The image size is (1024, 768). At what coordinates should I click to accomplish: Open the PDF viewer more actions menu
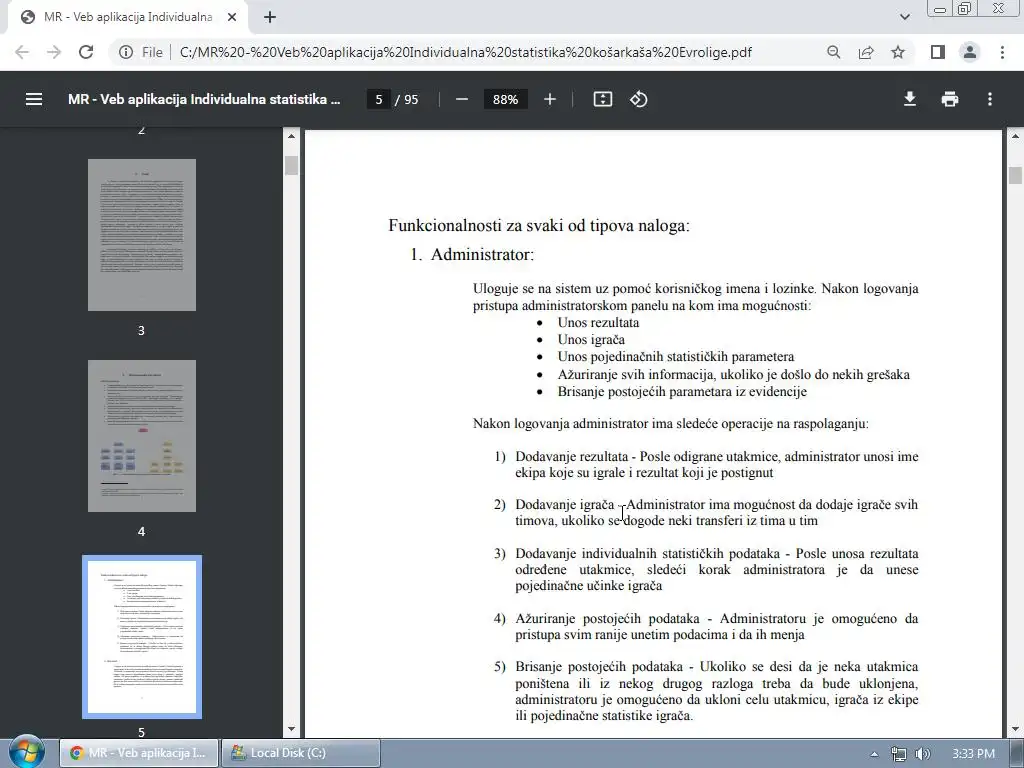point(990,99)
